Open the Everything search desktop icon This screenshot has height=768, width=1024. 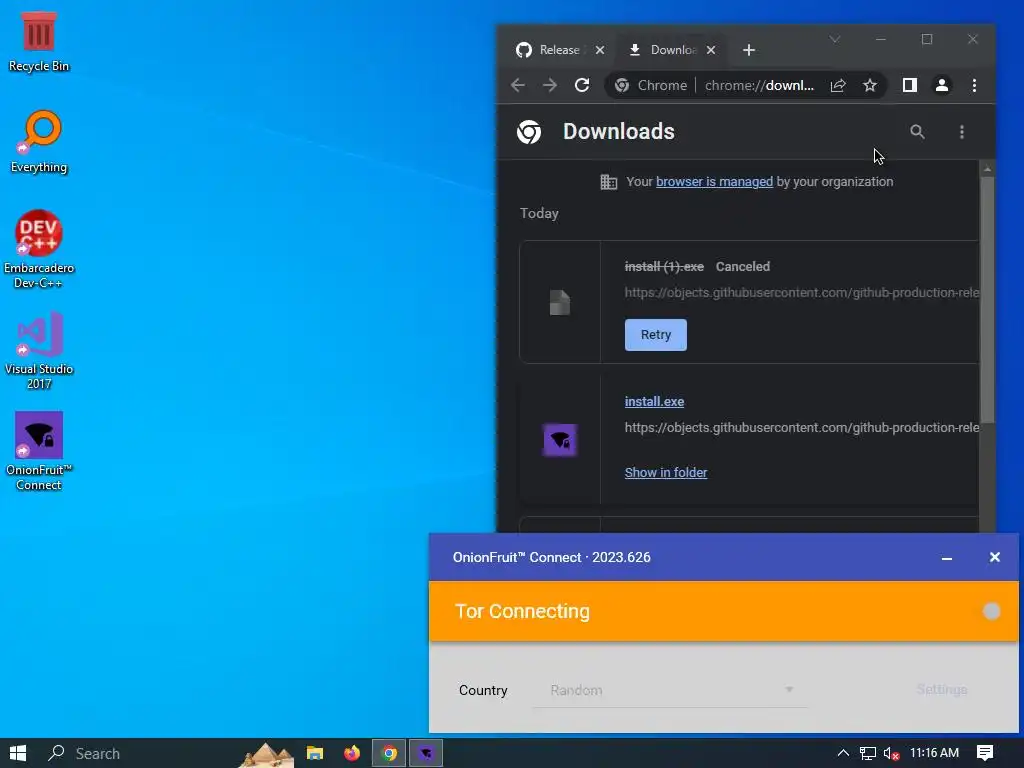39,142
